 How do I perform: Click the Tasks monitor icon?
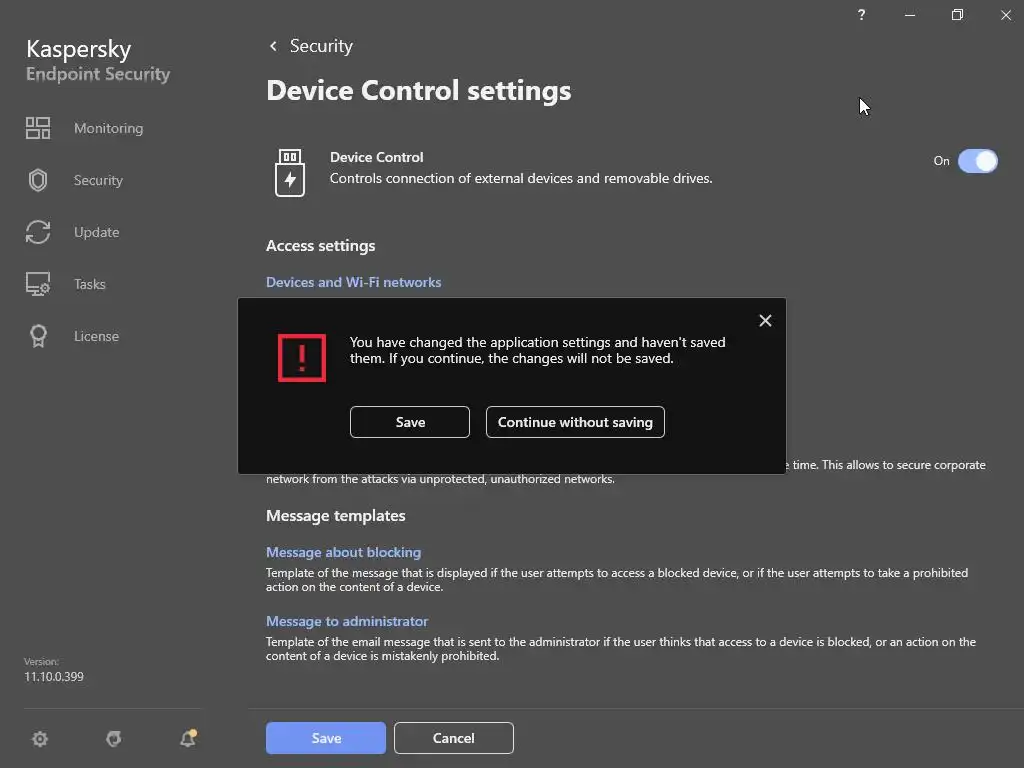(38, 284)
